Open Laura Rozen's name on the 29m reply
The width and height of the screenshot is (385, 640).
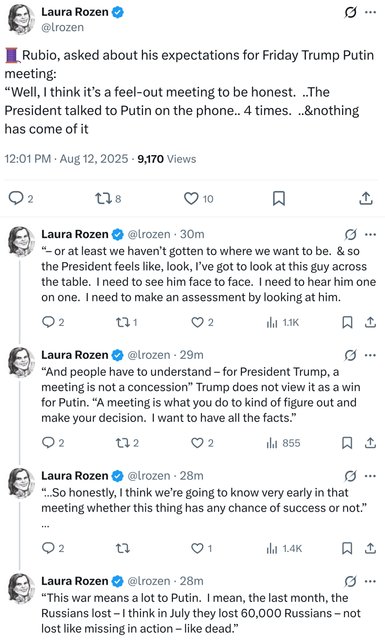(75, 355)
